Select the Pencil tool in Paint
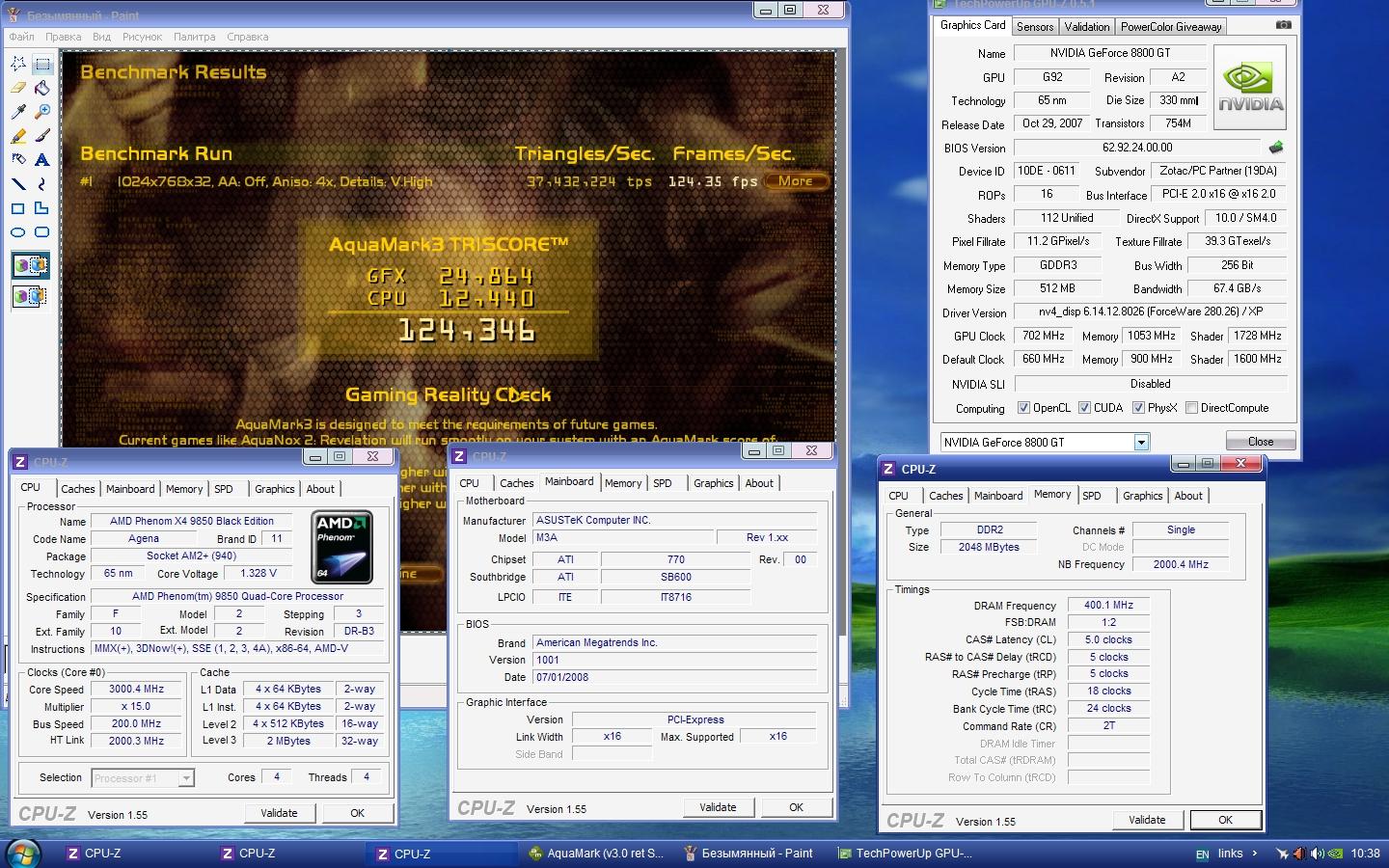Image resolution: width=1389 pixels, height=868 pixels. click(18, 136)
